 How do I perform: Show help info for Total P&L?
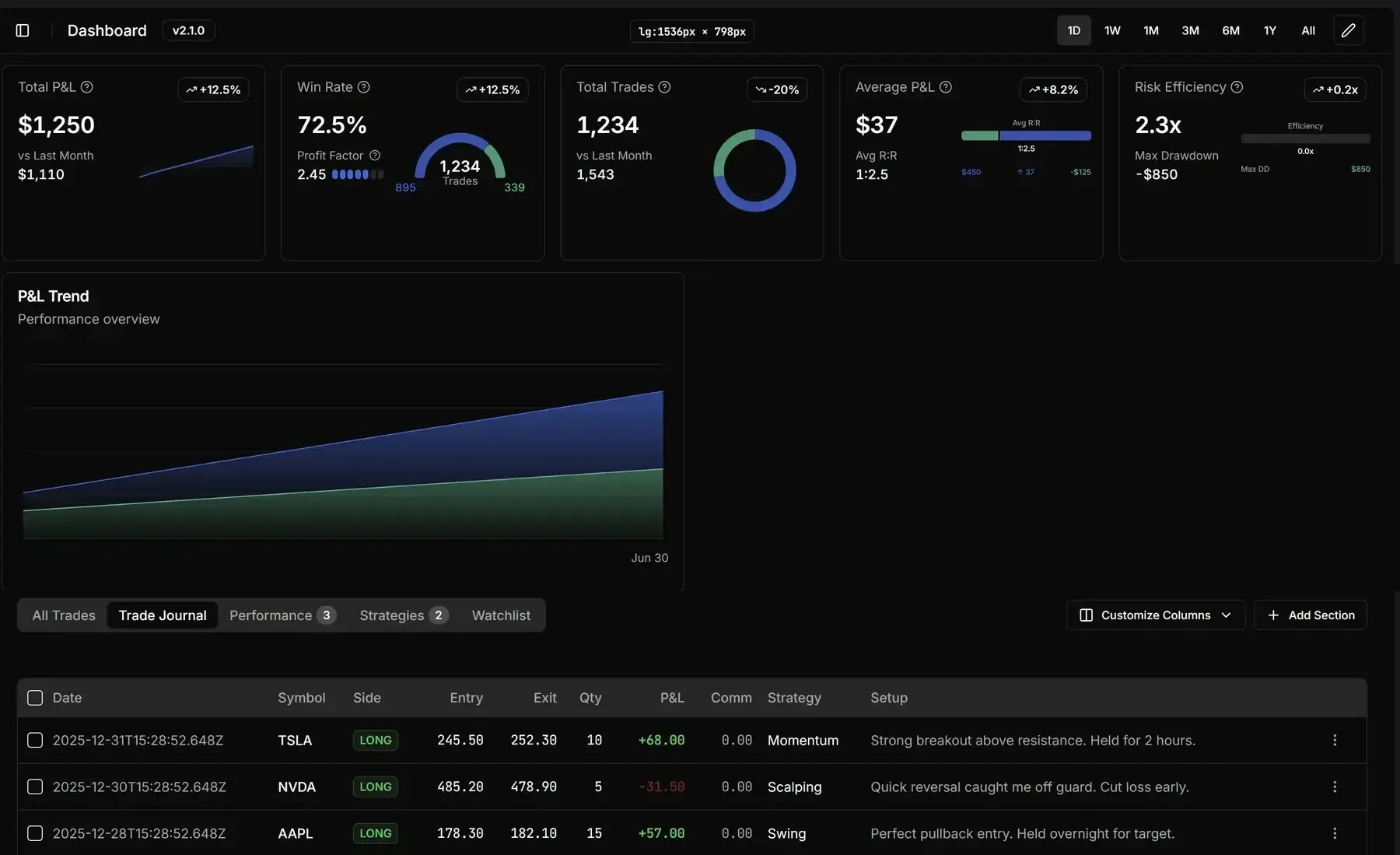coord(87,87)
